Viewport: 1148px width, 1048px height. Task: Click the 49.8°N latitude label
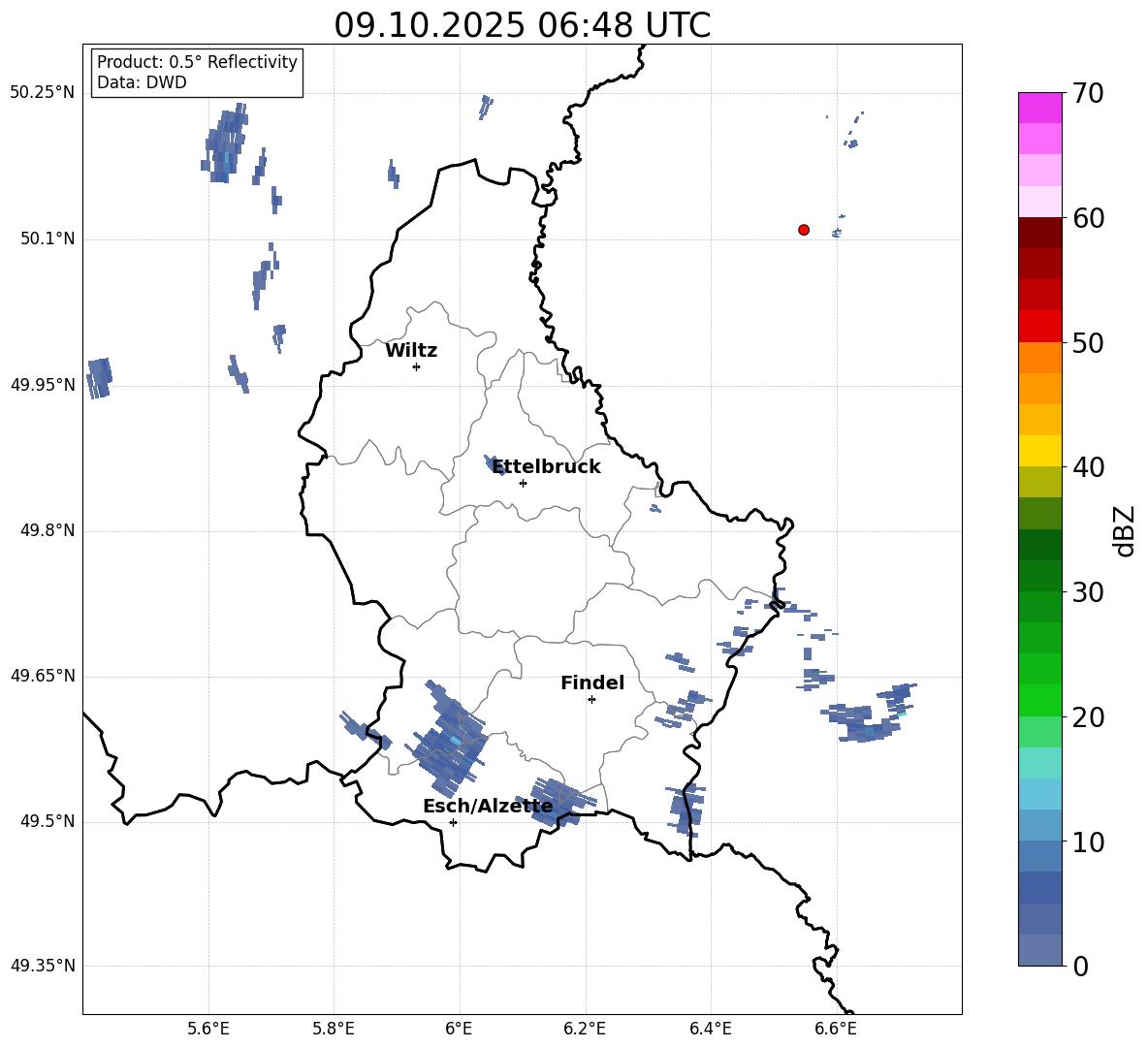[x=48, y=530]
